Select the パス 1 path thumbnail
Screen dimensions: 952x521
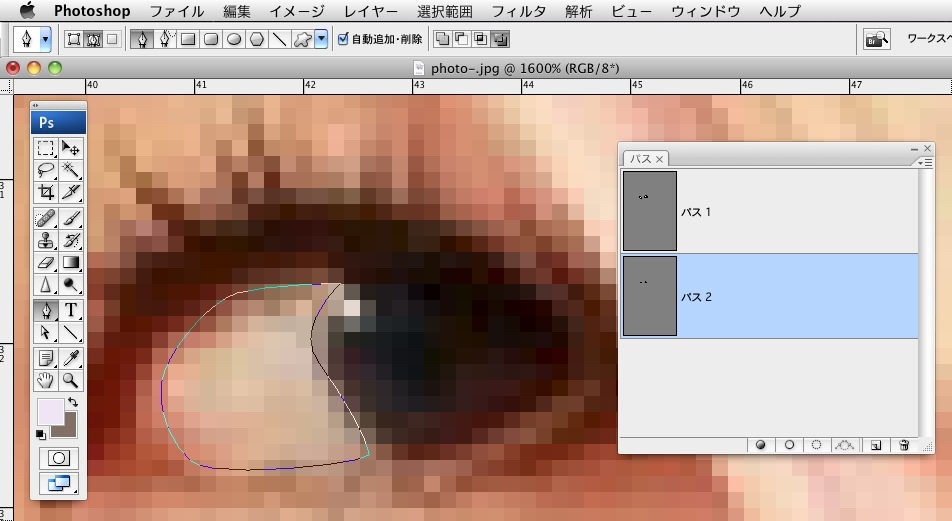point(649,211)
